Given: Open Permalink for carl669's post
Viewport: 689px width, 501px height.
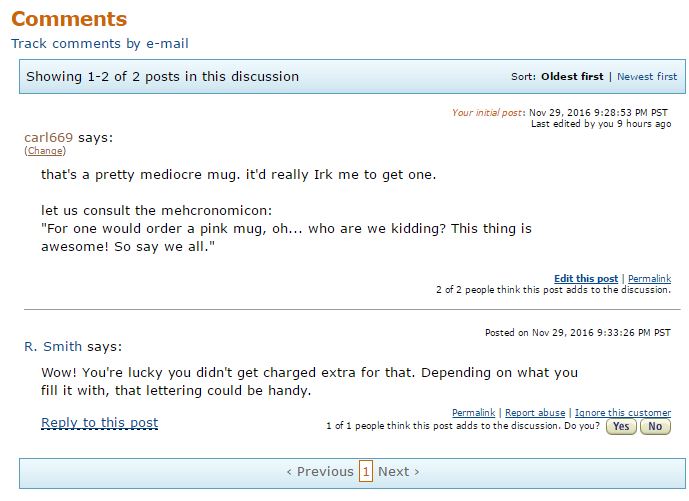Looking at the screenshot, I should pyautogui.click(x=649, y=278).
